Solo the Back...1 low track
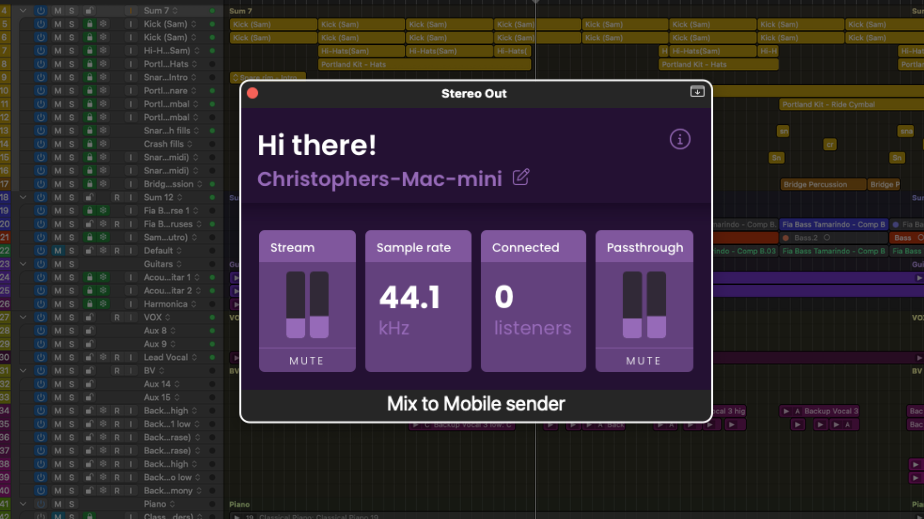This screenshot has height=519, width=924. (x=71, y=424)
